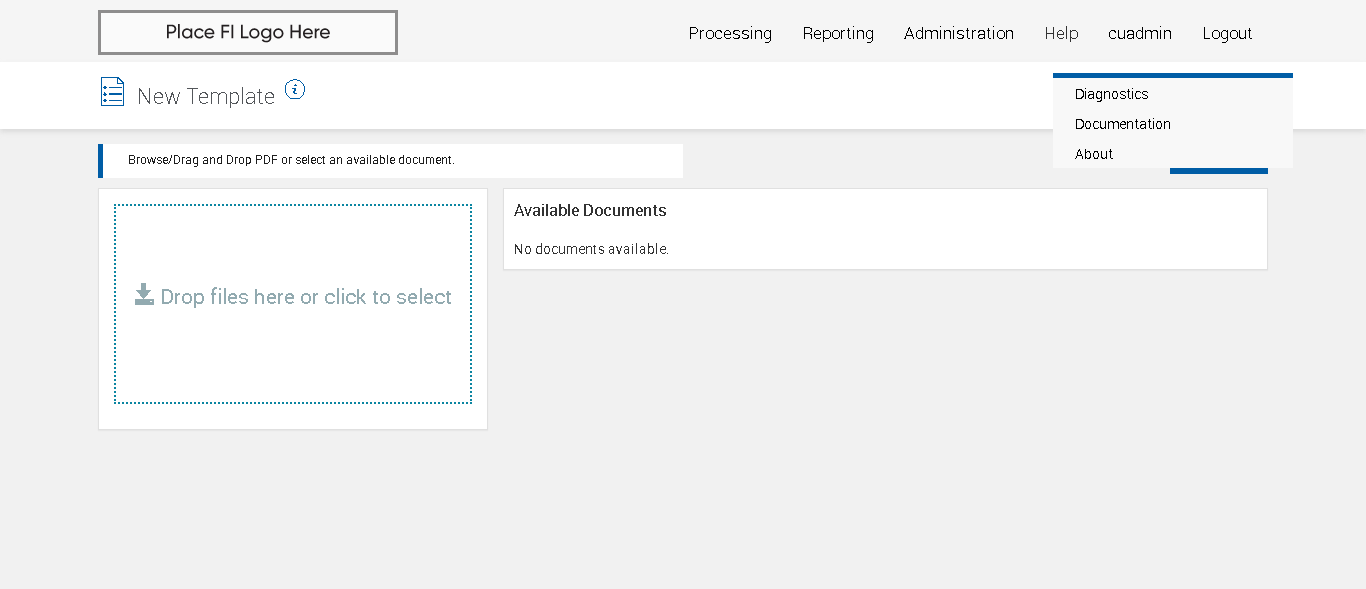Click the Available Documents heading

pyautogui.click(x=590, y=210)
